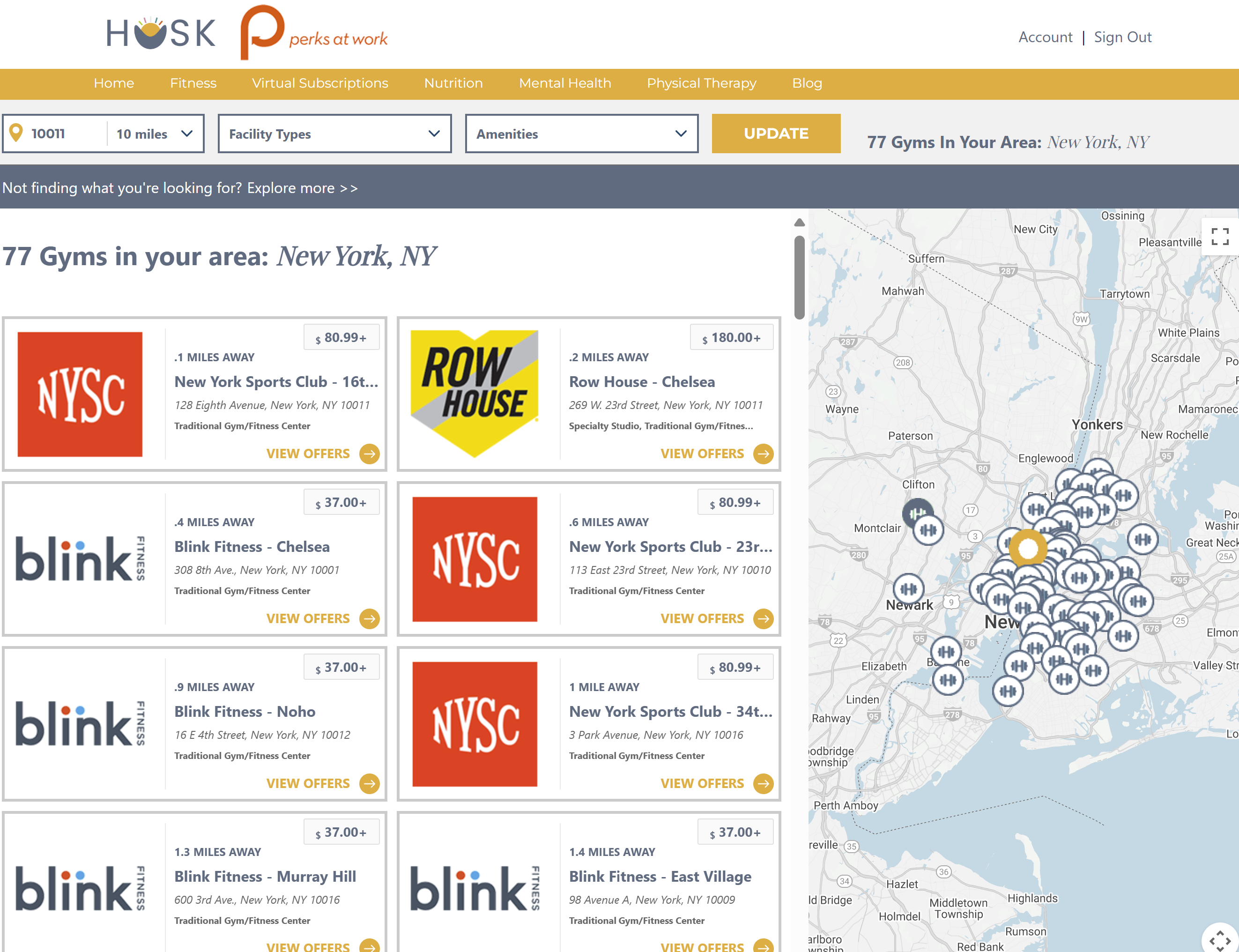This screenshot has width=1239, height=952.
Task: Click arrow icon on Row House Chelsea card
Action: (x=763, y=454)
